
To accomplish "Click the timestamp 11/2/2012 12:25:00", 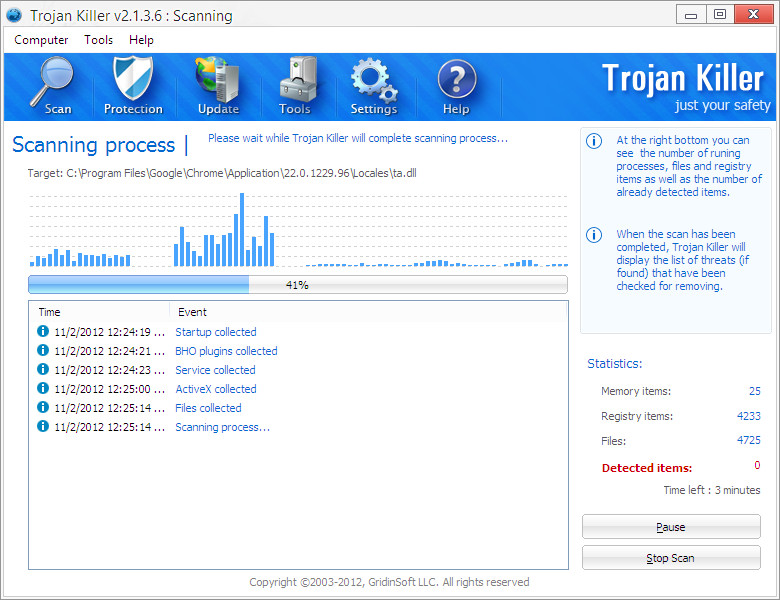I will coord(109,389).
